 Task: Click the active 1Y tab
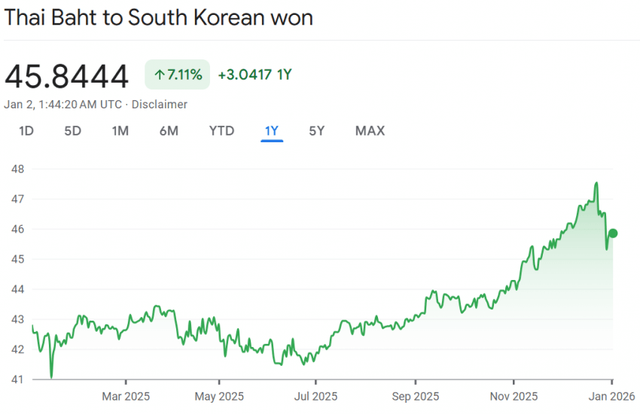(x=272, y=131)
